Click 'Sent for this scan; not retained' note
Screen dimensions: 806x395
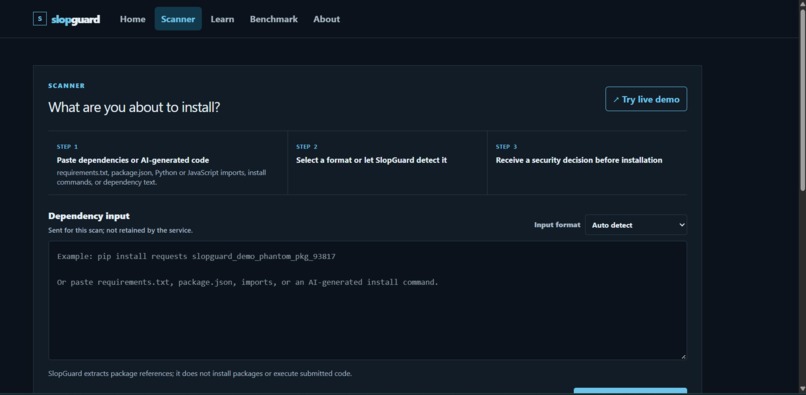click(x=120, y=230)
